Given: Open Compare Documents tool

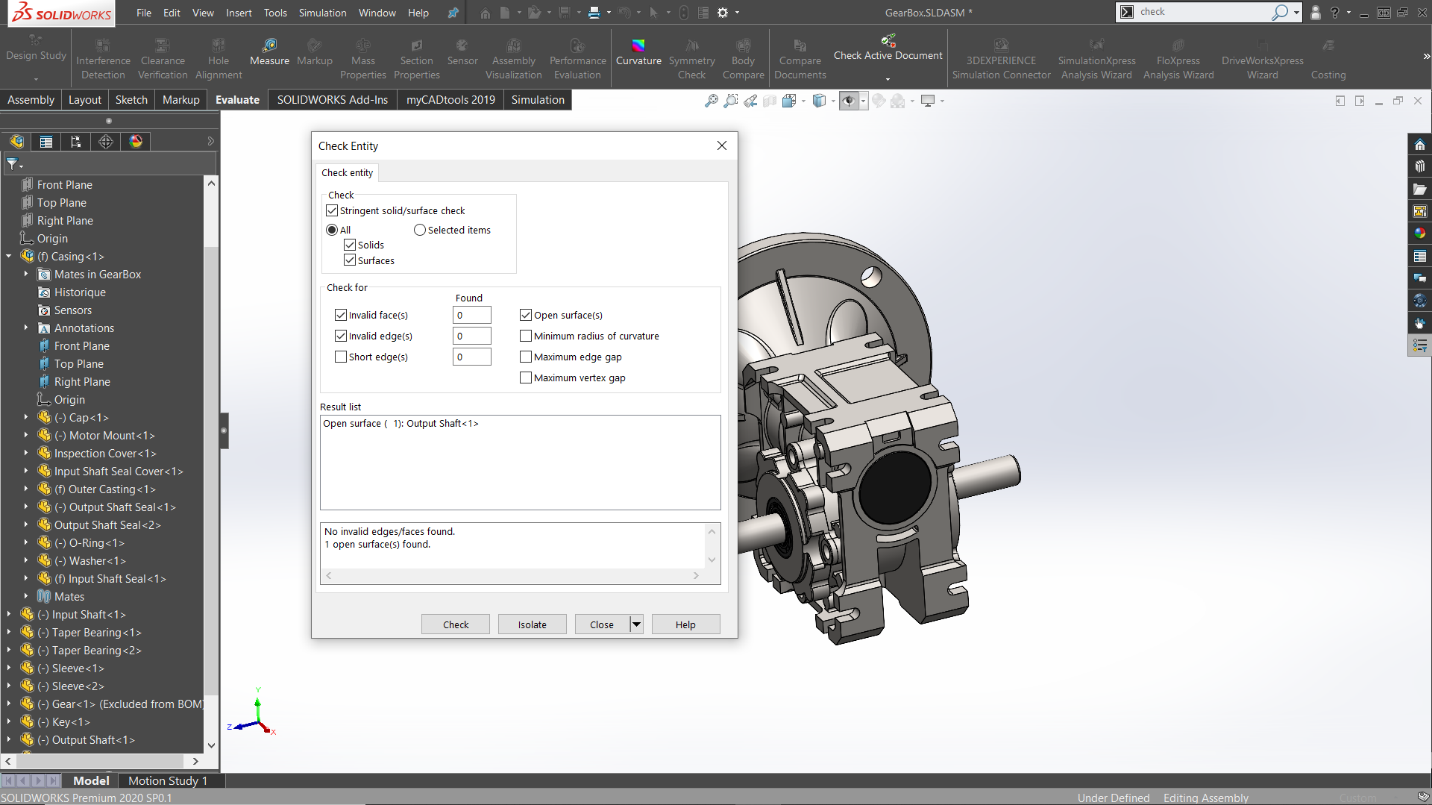Looking at the screenshot, I should pos(800,59).
